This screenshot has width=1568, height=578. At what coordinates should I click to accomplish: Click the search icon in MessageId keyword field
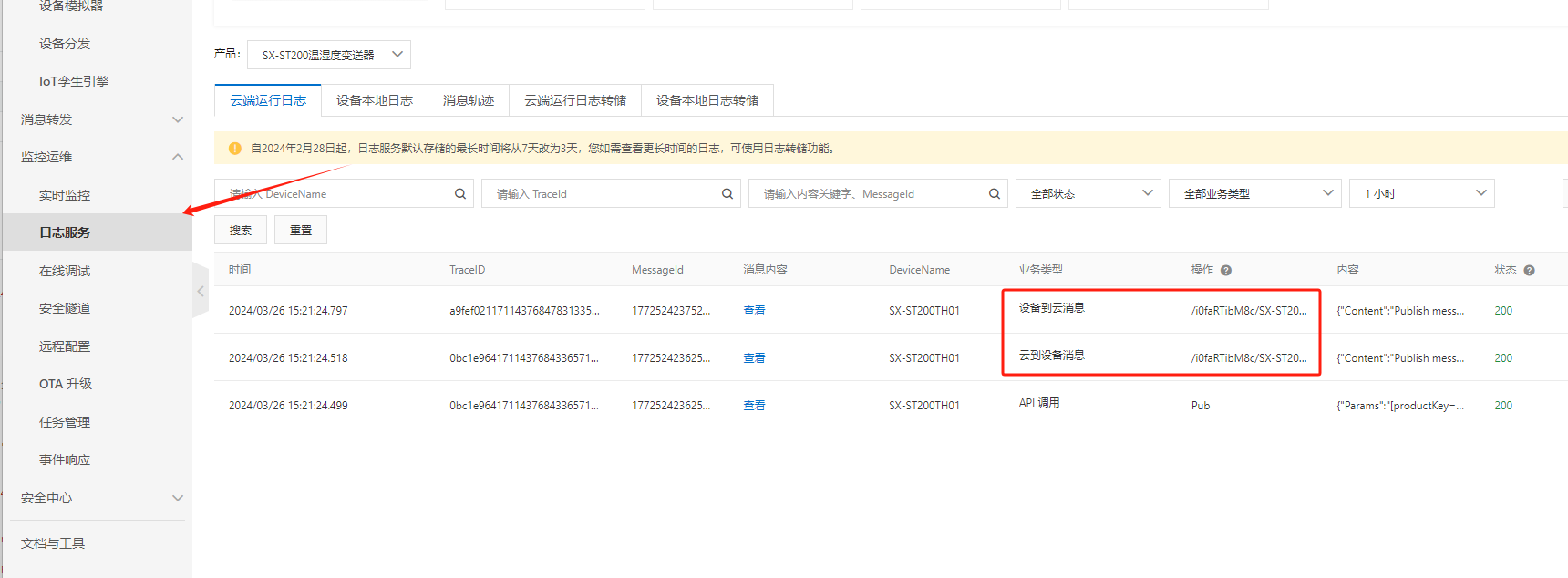995,194
